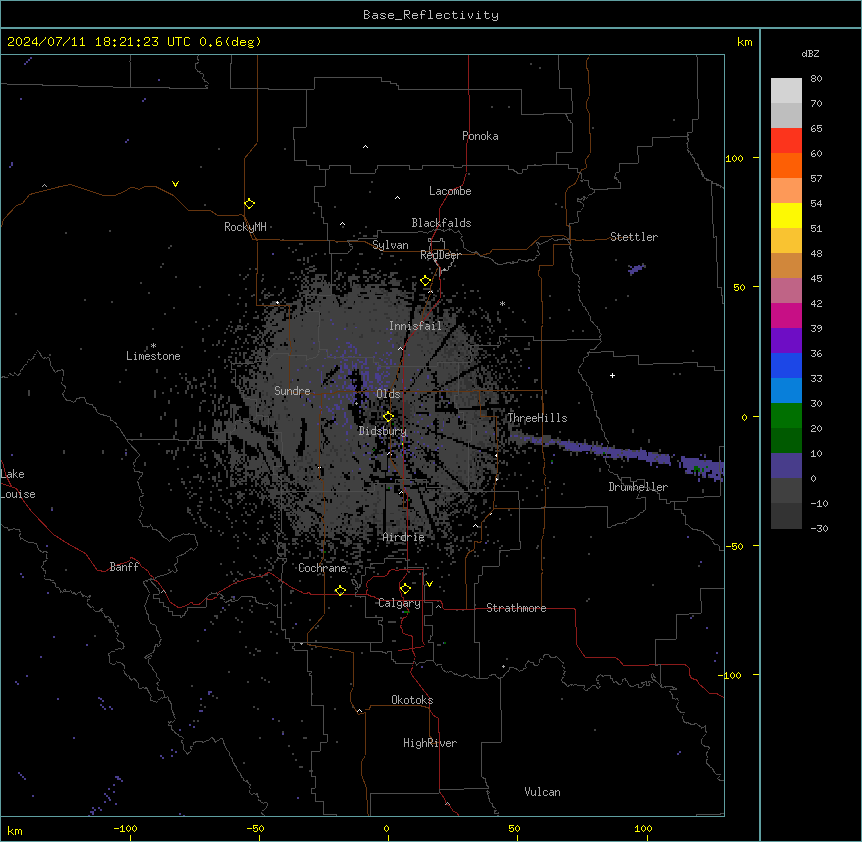Click the small purple echo southeast of Stettler

tap(637, 269)
